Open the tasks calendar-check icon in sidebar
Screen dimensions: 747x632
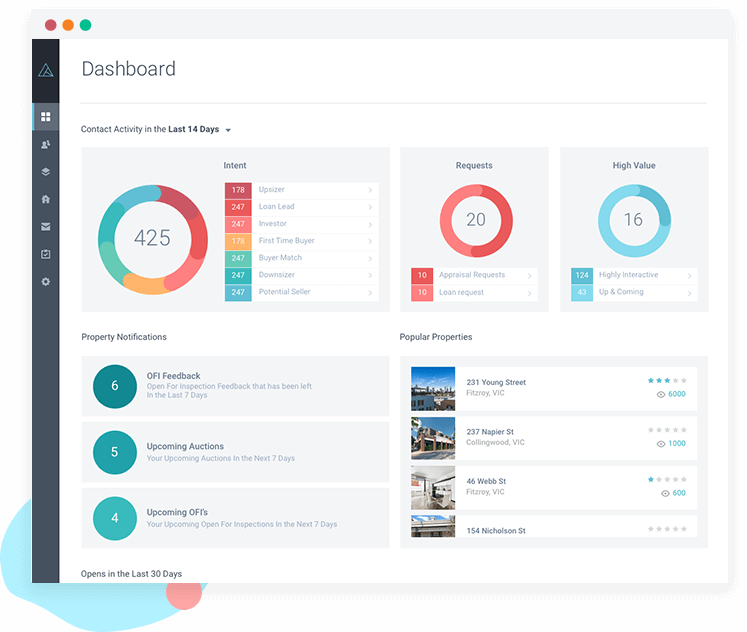coord(46,254)
